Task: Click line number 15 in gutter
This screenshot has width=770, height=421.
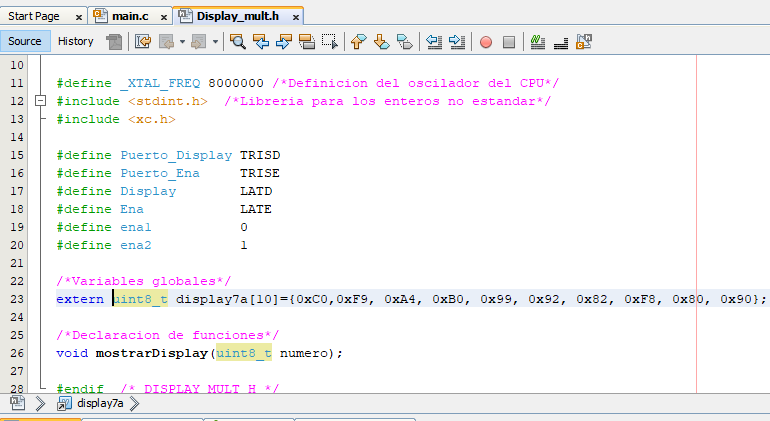Action: point(17,155)
